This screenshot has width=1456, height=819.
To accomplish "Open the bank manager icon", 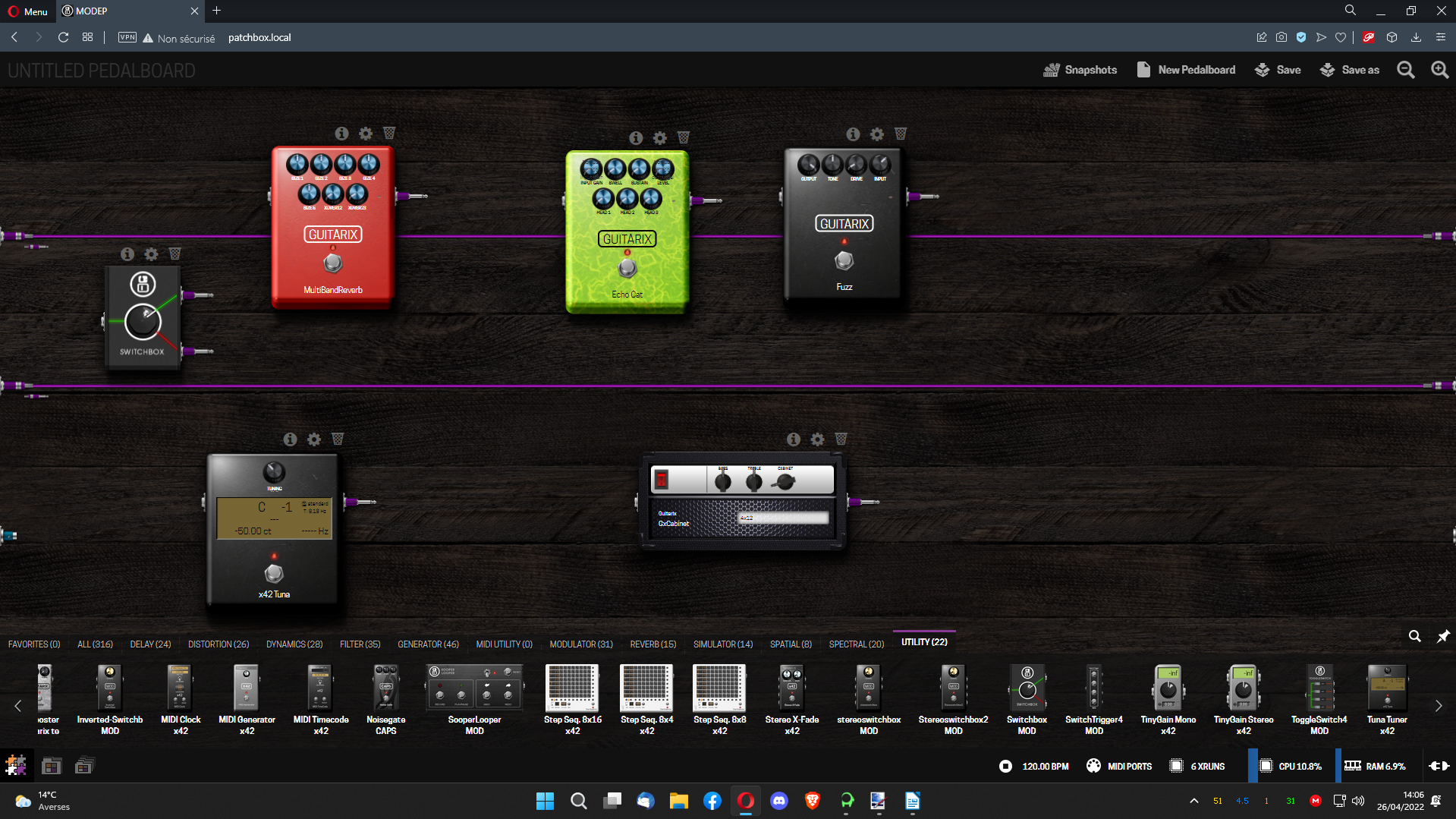I will 84,766.
